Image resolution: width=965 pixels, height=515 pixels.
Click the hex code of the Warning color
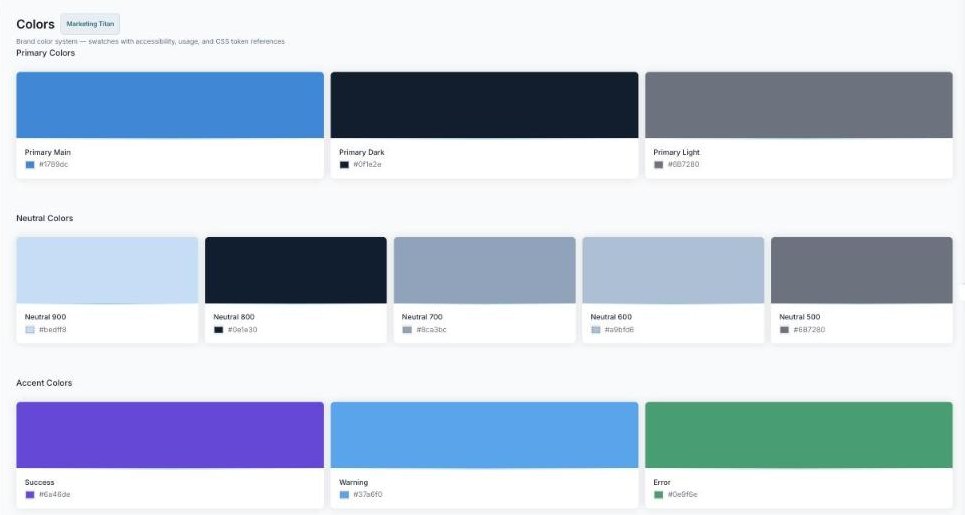point(368,495)
